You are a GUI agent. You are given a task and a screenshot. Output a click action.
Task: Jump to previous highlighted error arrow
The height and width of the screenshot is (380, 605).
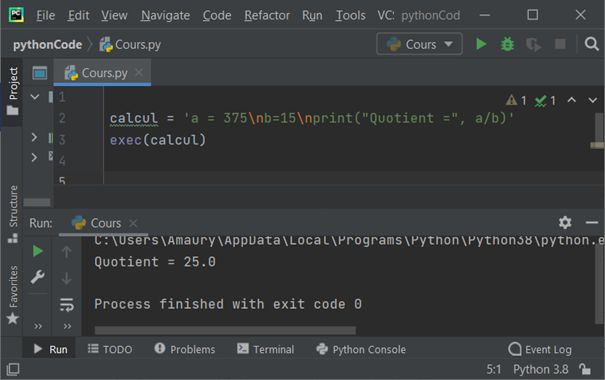(x=572, y=100)
